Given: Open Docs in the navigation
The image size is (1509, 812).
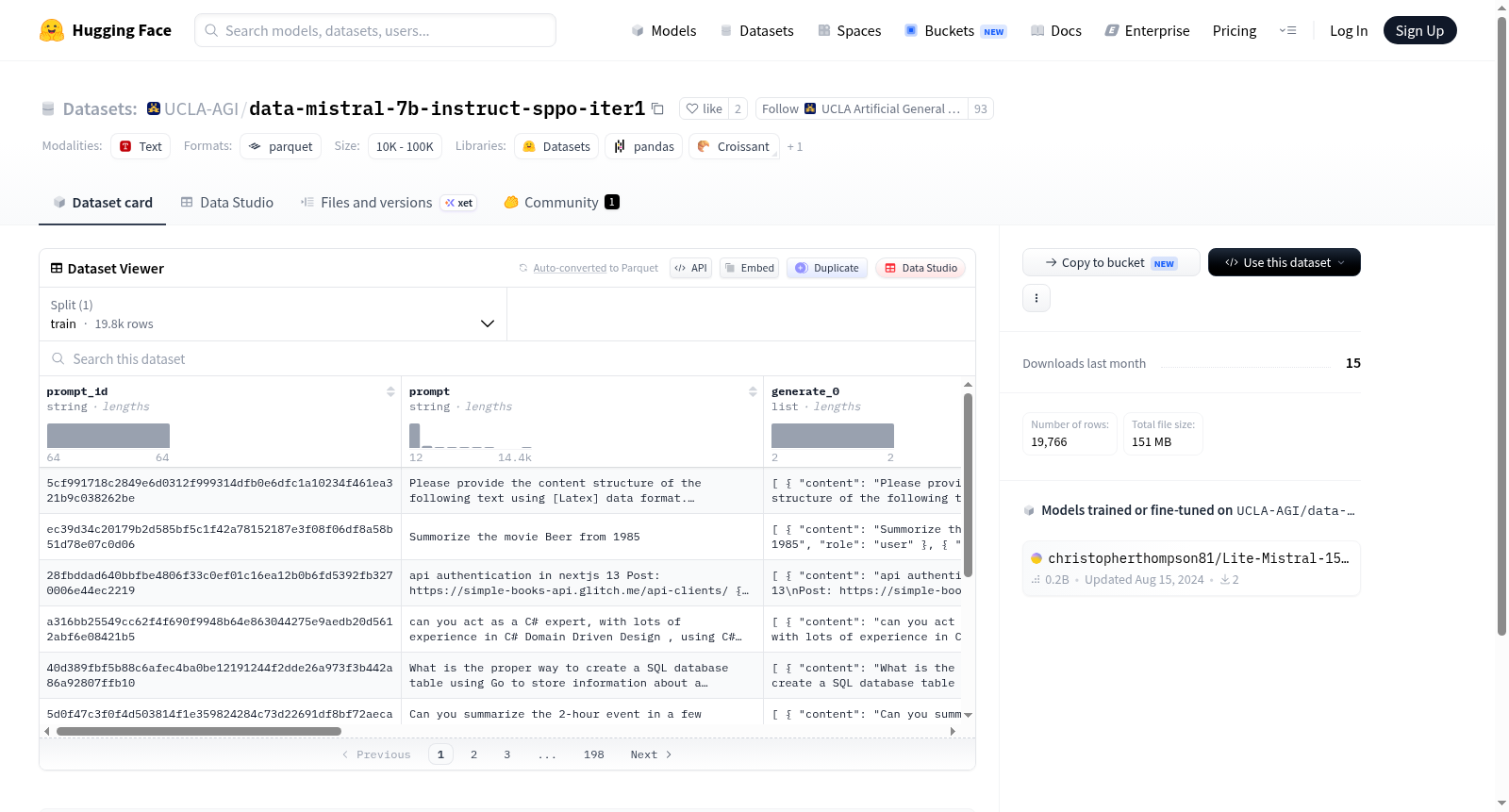Looking at the screenshot, I should click(1055, 30).
